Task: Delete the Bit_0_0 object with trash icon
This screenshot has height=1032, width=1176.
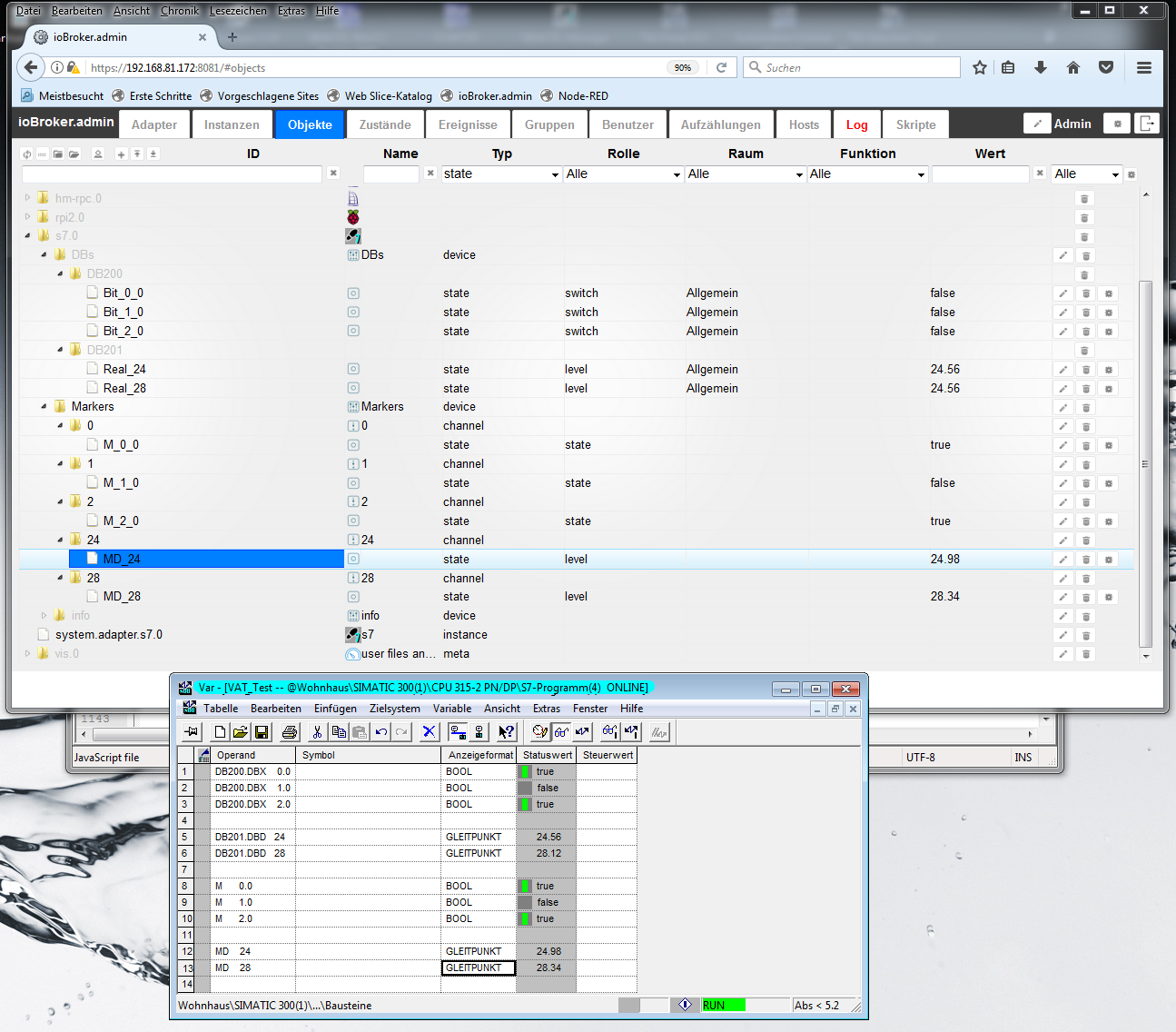Action: [x=1086, y=293]
